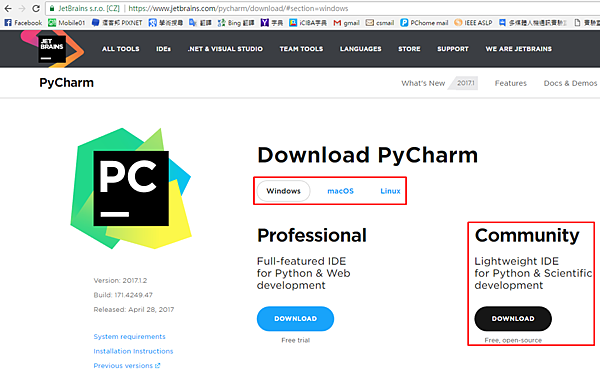Open What's New link
Screen dimensions: 600x373
point(423,83)
